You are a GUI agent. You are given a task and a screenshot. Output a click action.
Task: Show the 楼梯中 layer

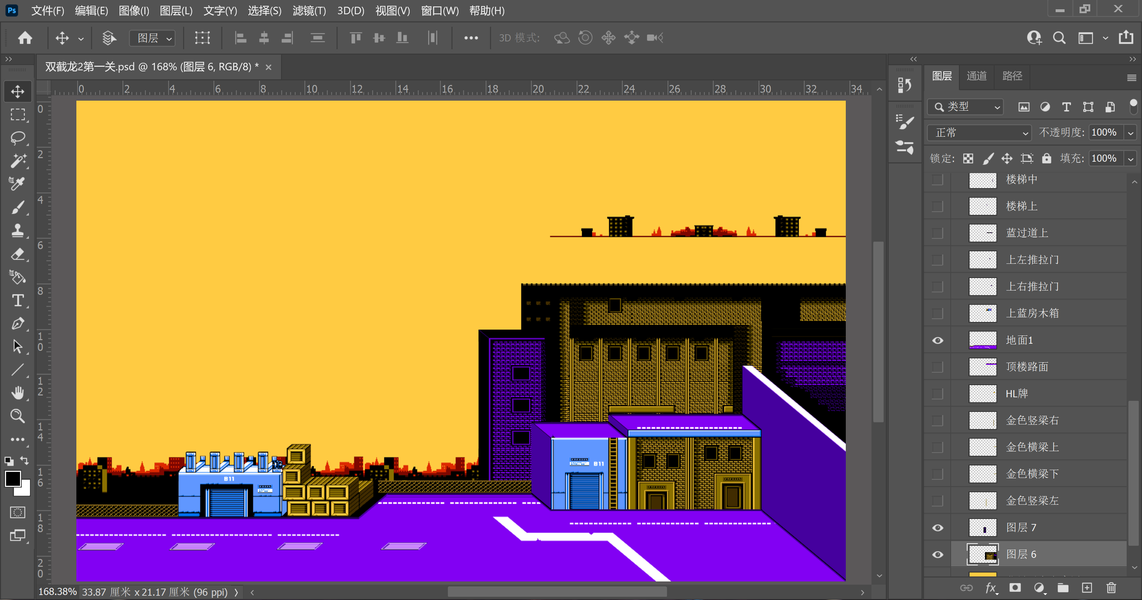tap(937, 179)
